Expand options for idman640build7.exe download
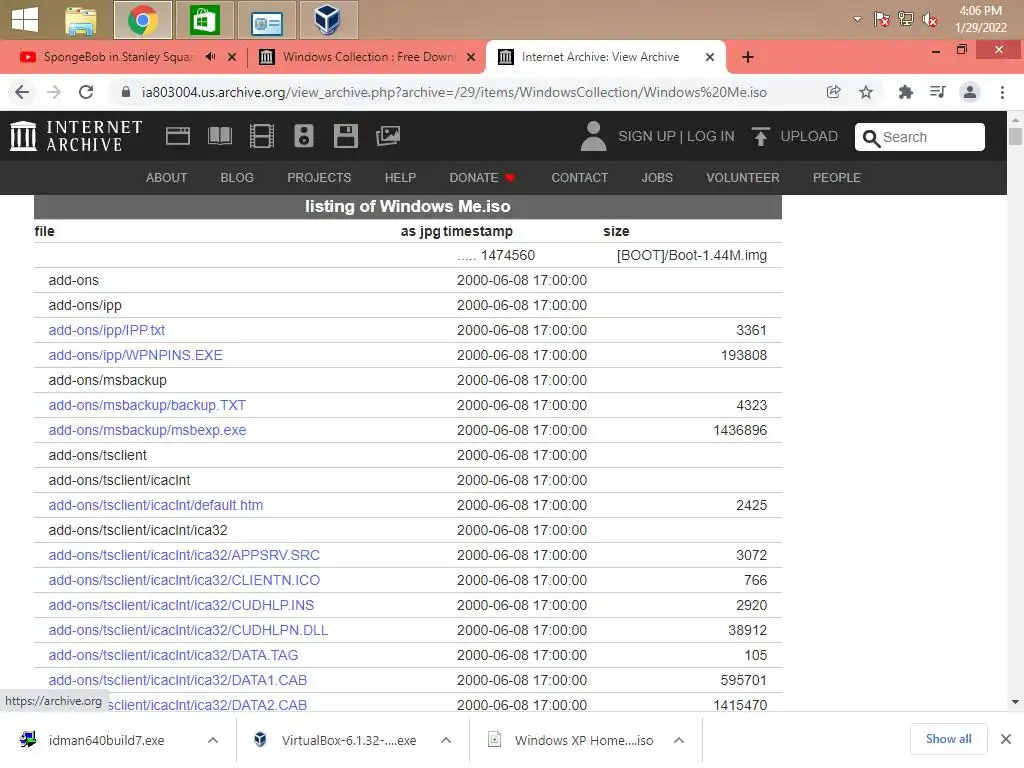The height and width of the screenshot is (768, 1024). (213, 740)
